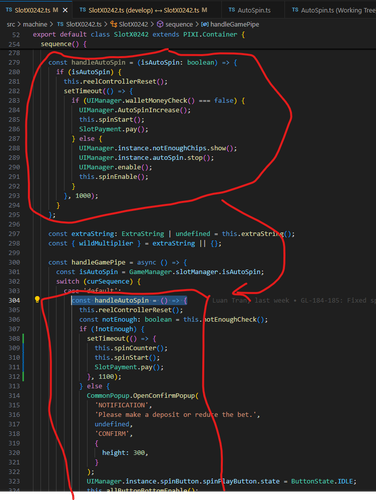Open the AutoSpin.ts tab
The width and height of the screenshot is (376, 500).
pyautogui.click(x=254, y=10)
